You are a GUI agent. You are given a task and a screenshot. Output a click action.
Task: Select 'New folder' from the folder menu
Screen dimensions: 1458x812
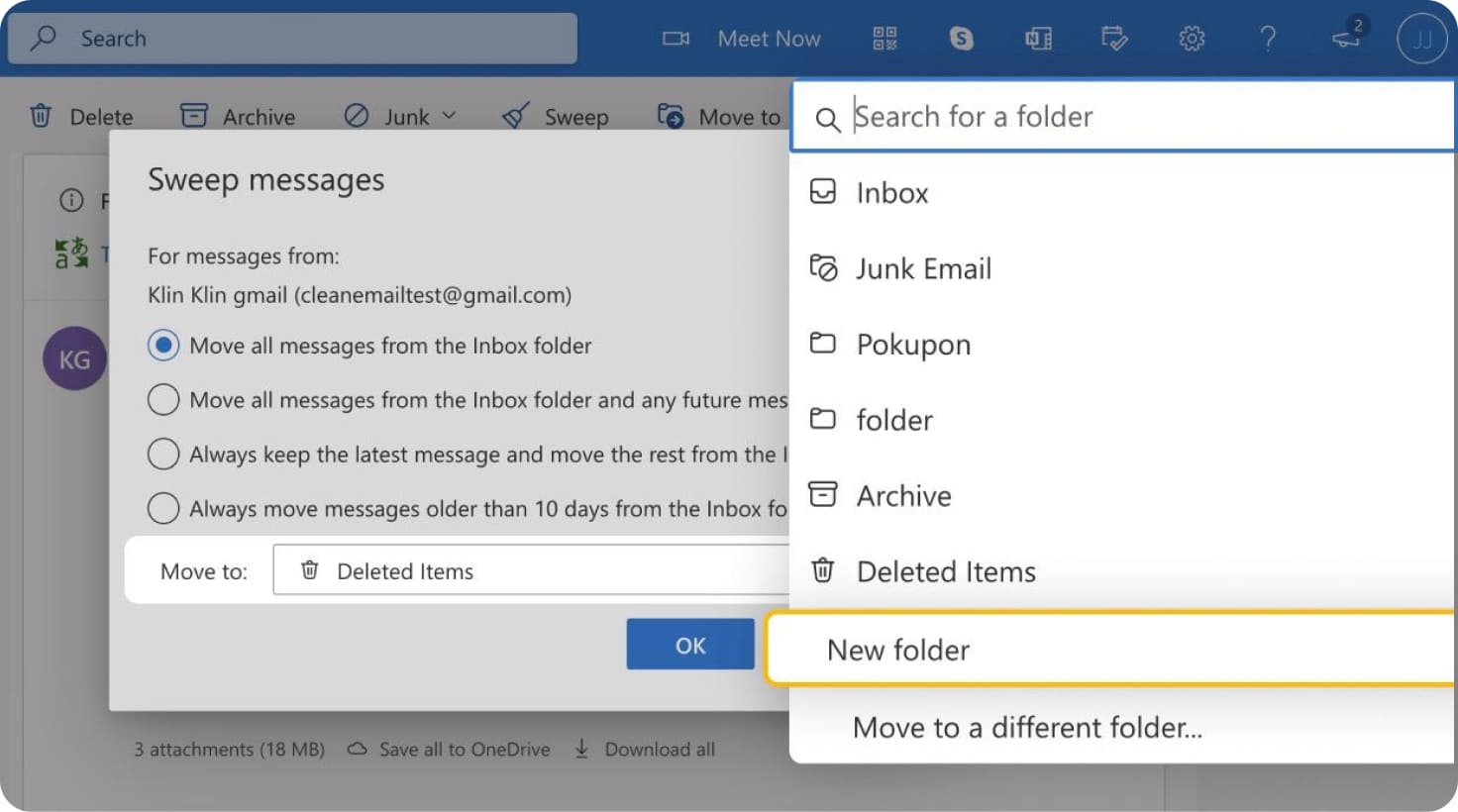click(896, 650)
